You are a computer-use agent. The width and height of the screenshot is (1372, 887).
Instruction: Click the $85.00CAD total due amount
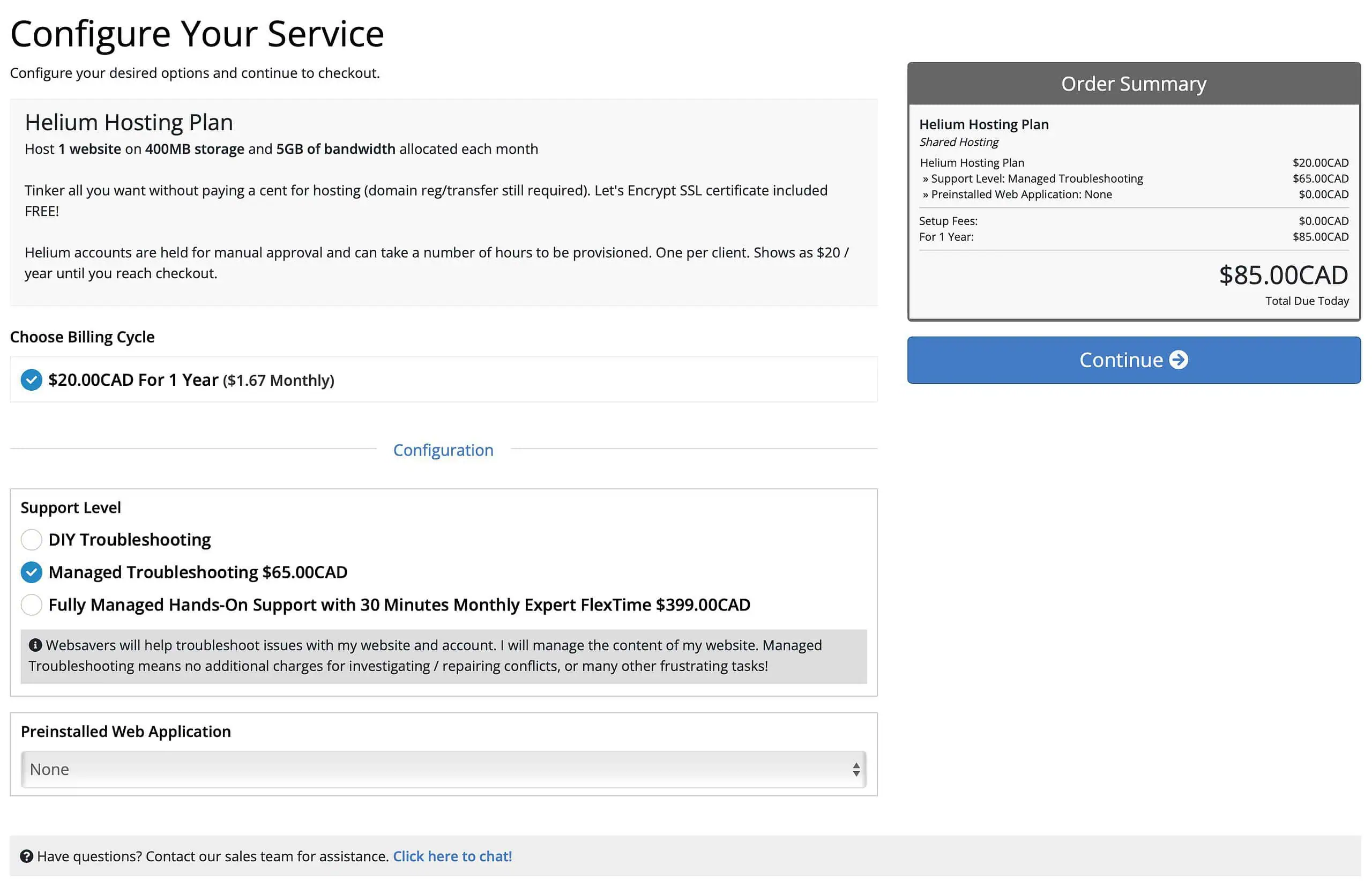pyautogui.click(x=1286, y=275)
